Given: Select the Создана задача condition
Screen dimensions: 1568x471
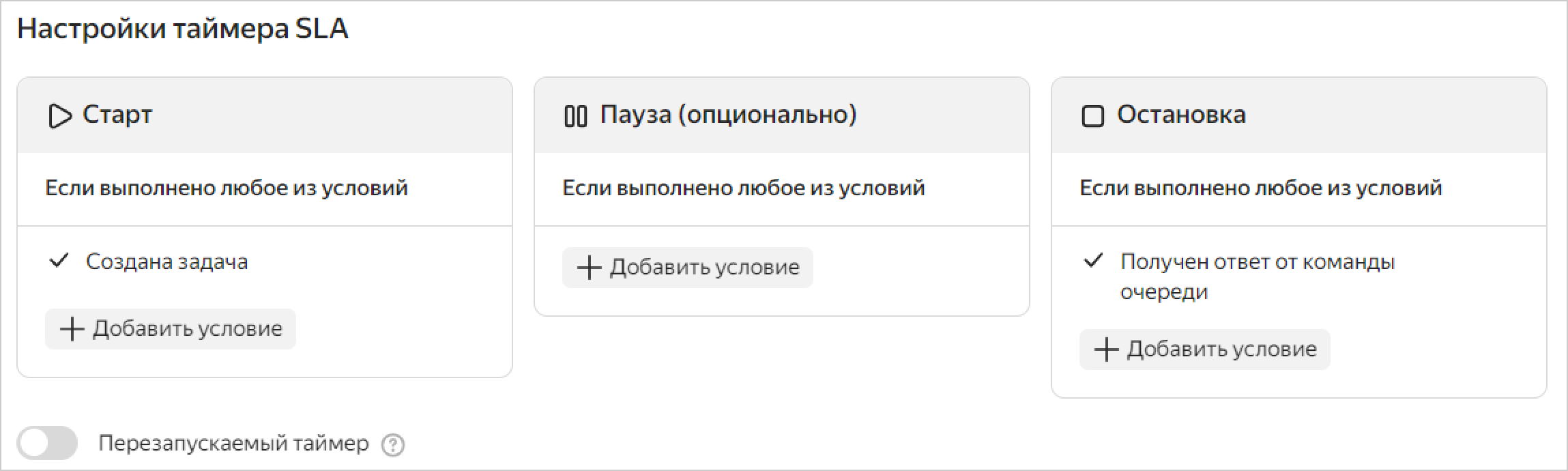Looking at the screenshot, I should pyautogui.click(x=166, y=261).
